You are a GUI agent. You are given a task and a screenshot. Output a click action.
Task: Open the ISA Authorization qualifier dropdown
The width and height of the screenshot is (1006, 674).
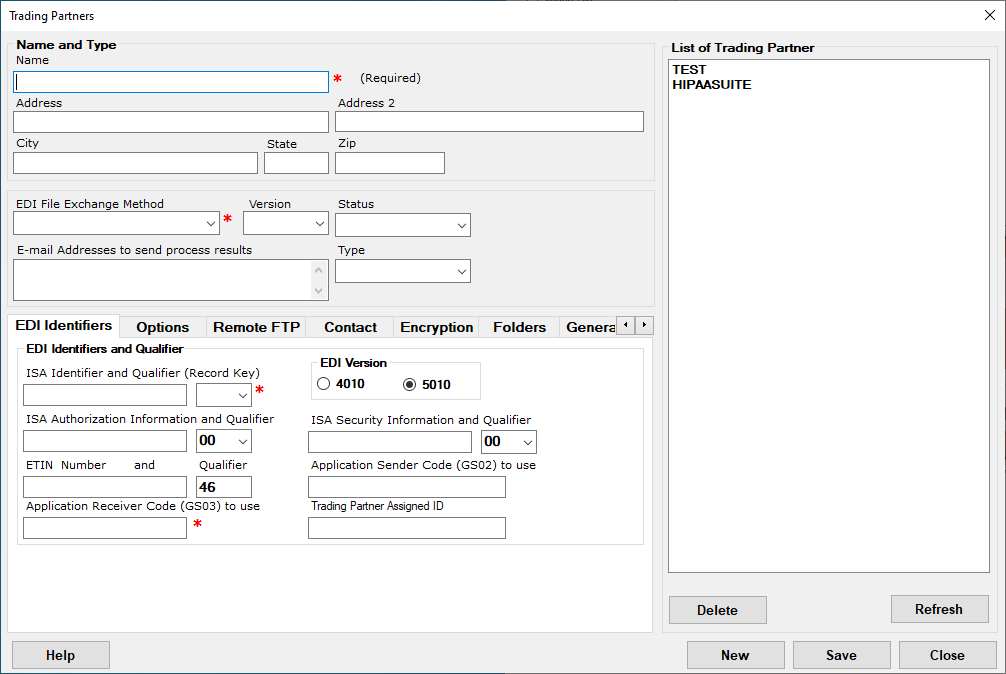point(224,441)
